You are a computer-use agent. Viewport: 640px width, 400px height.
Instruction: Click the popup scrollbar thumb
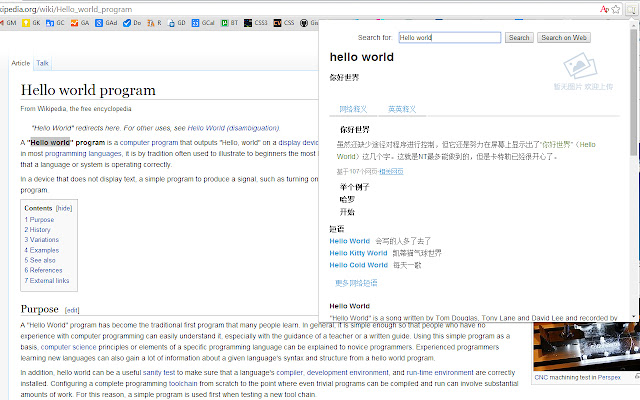tap(633, 92)
